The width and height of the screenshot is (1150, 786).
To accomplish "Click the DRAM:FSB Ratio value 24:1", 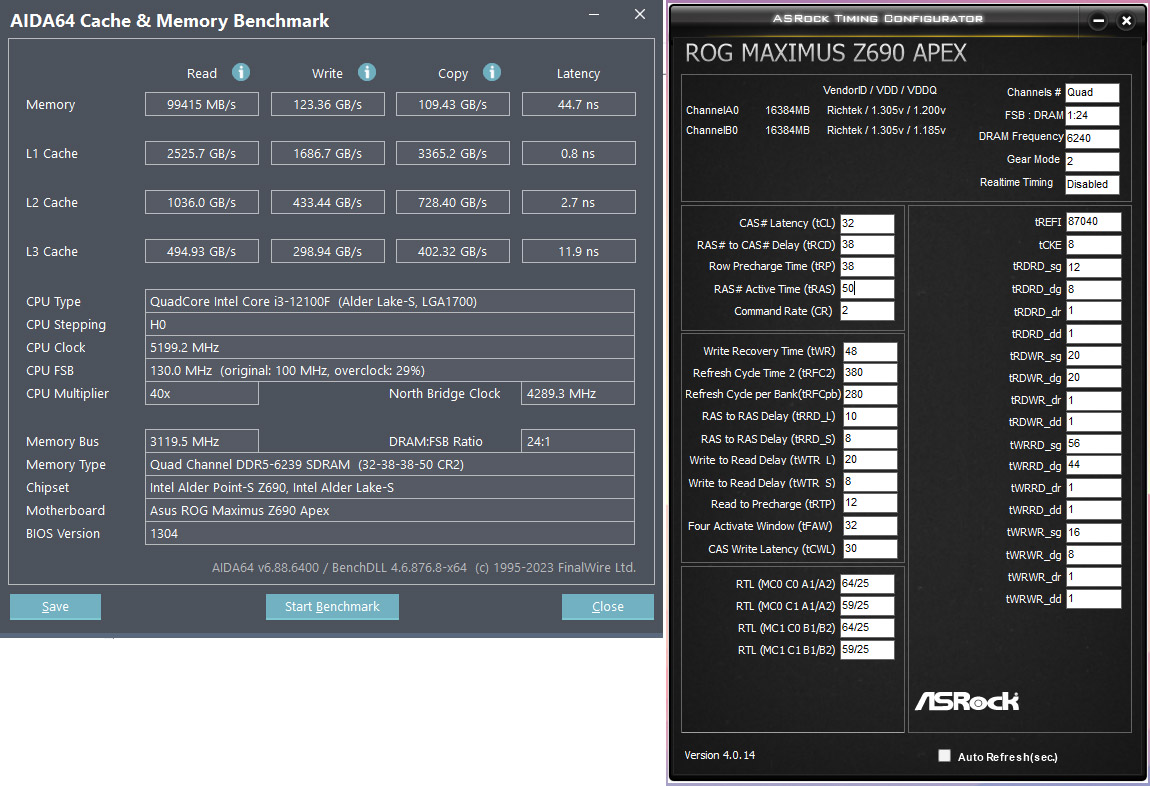I will click(x=578, y=441).
